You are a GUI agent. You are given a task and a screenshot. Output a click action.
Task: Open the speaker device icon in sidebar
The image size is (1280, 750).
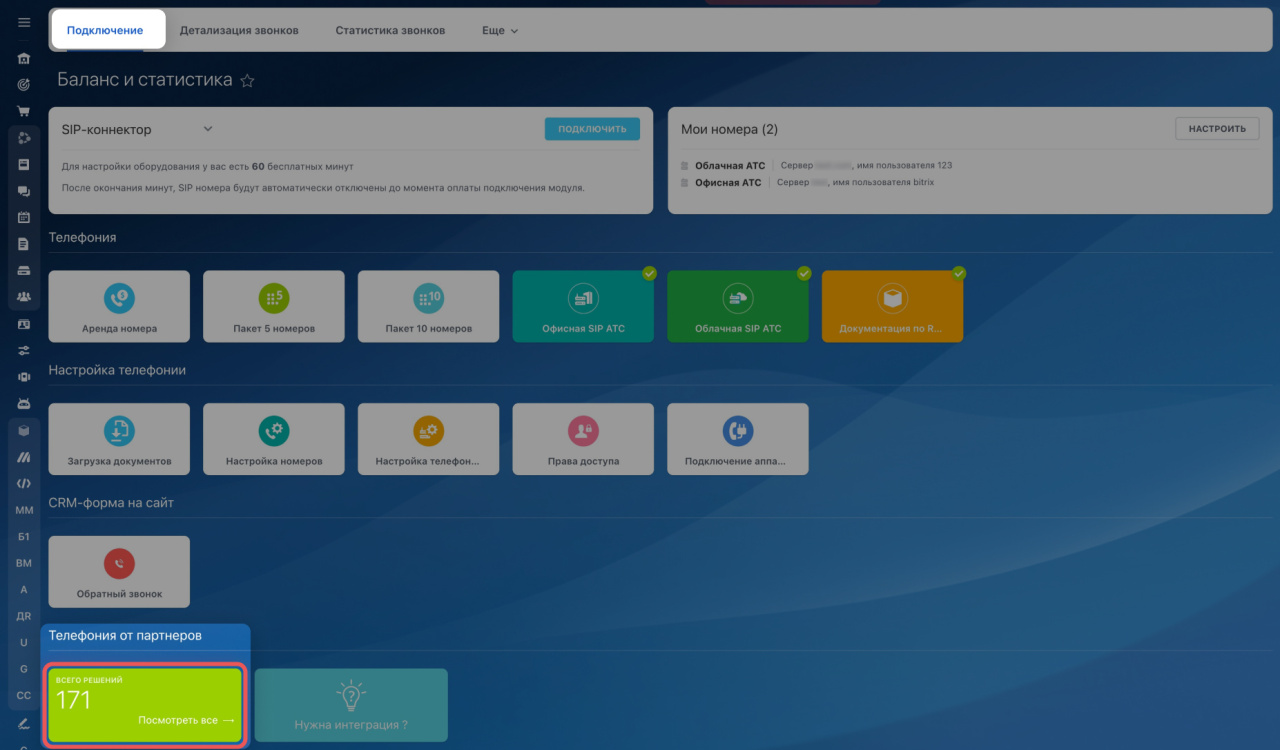point(24,377)
